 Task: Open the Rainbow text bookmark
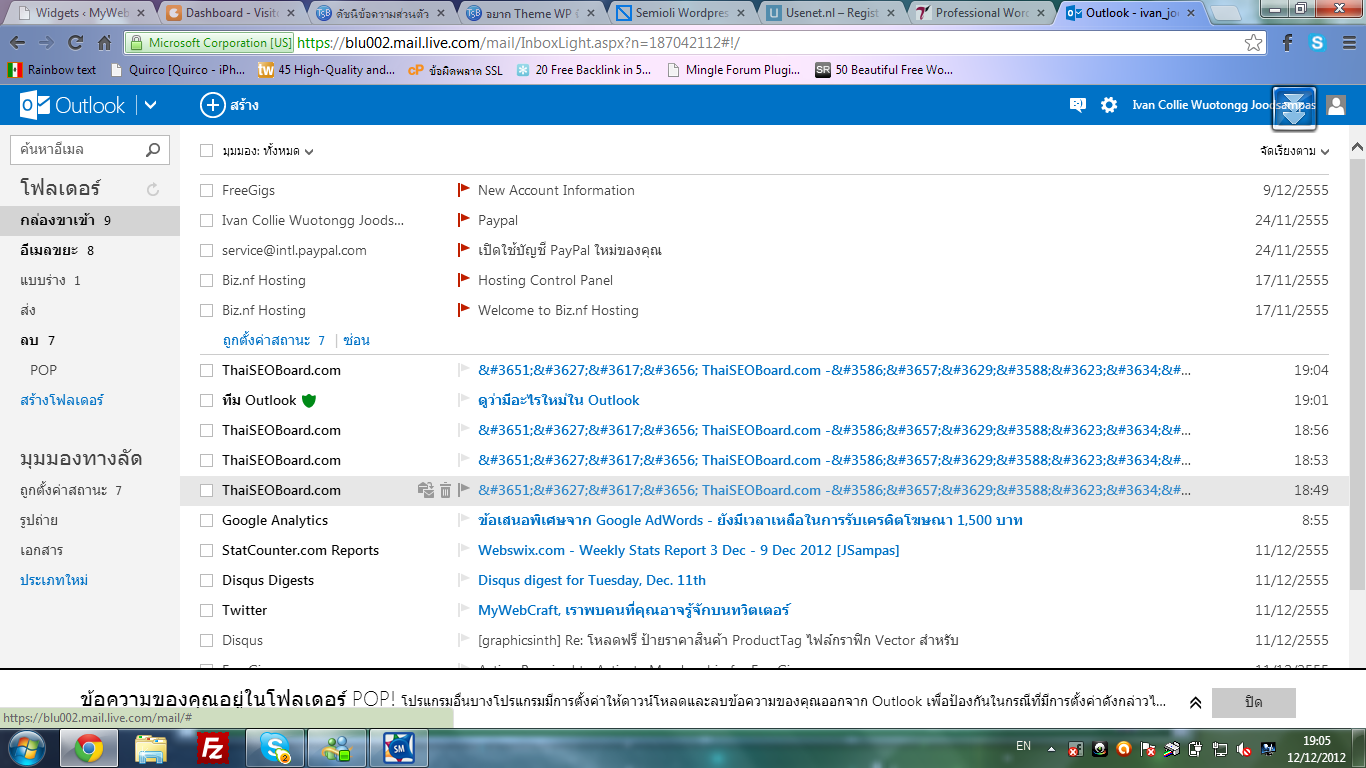[52, 70]
